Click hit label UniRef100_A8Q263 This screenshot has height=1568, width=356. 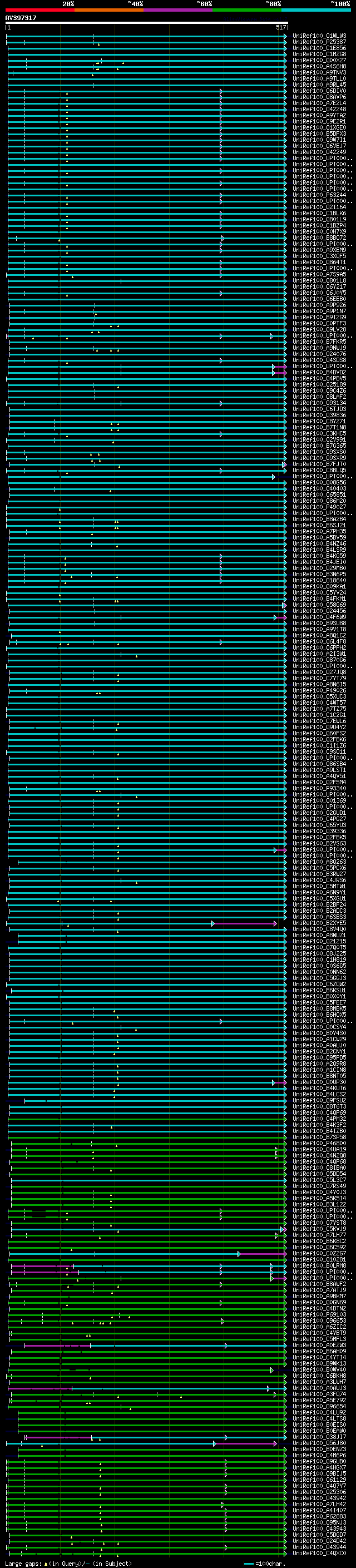319,861
